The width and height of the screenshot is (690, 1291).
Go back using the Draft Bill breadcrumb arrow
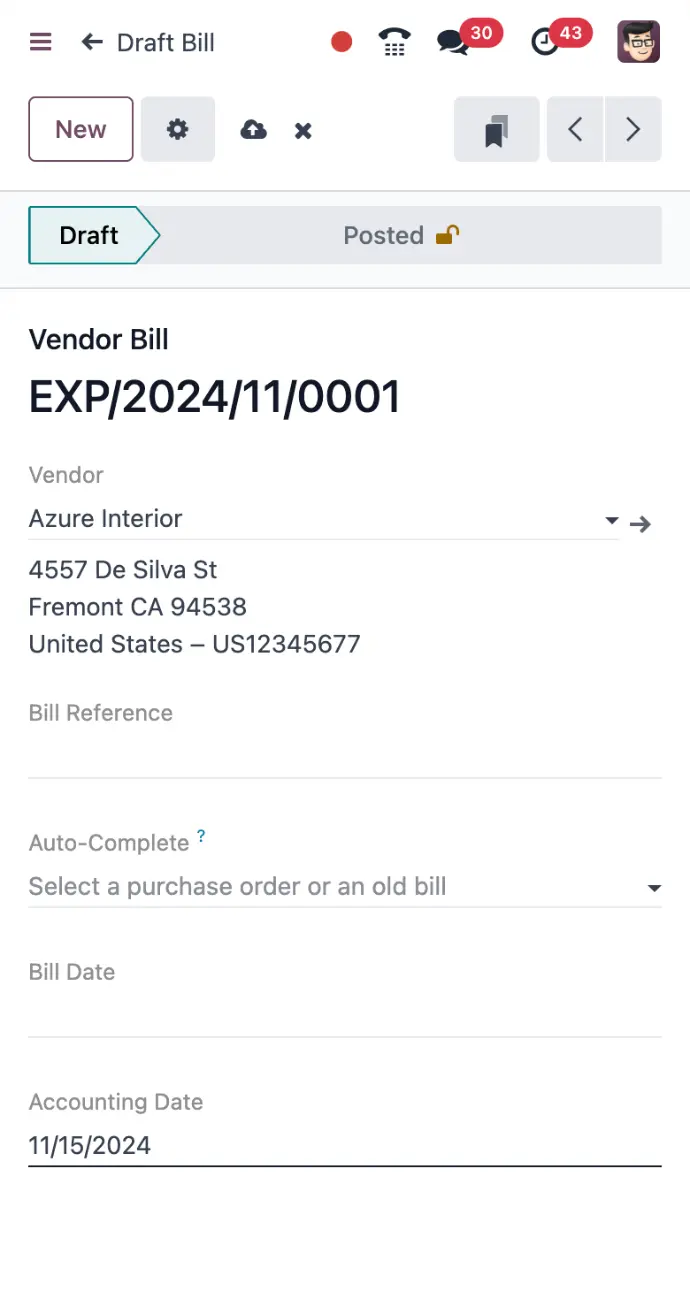[90, 42]
